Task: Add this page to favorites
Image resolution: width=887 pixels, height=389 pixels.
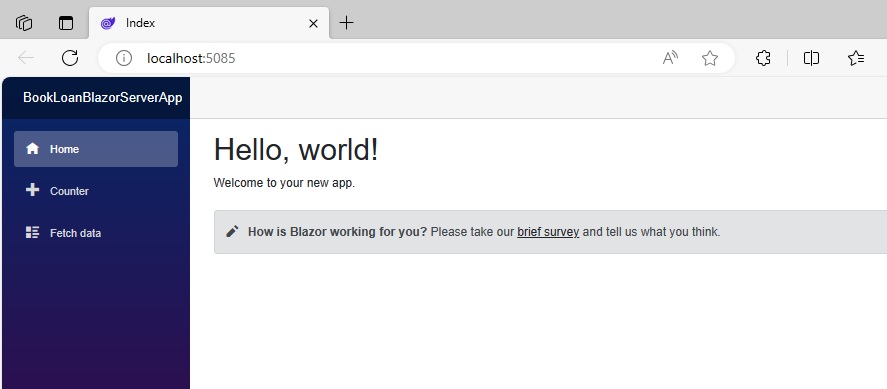Action: [x=709, y=58]
